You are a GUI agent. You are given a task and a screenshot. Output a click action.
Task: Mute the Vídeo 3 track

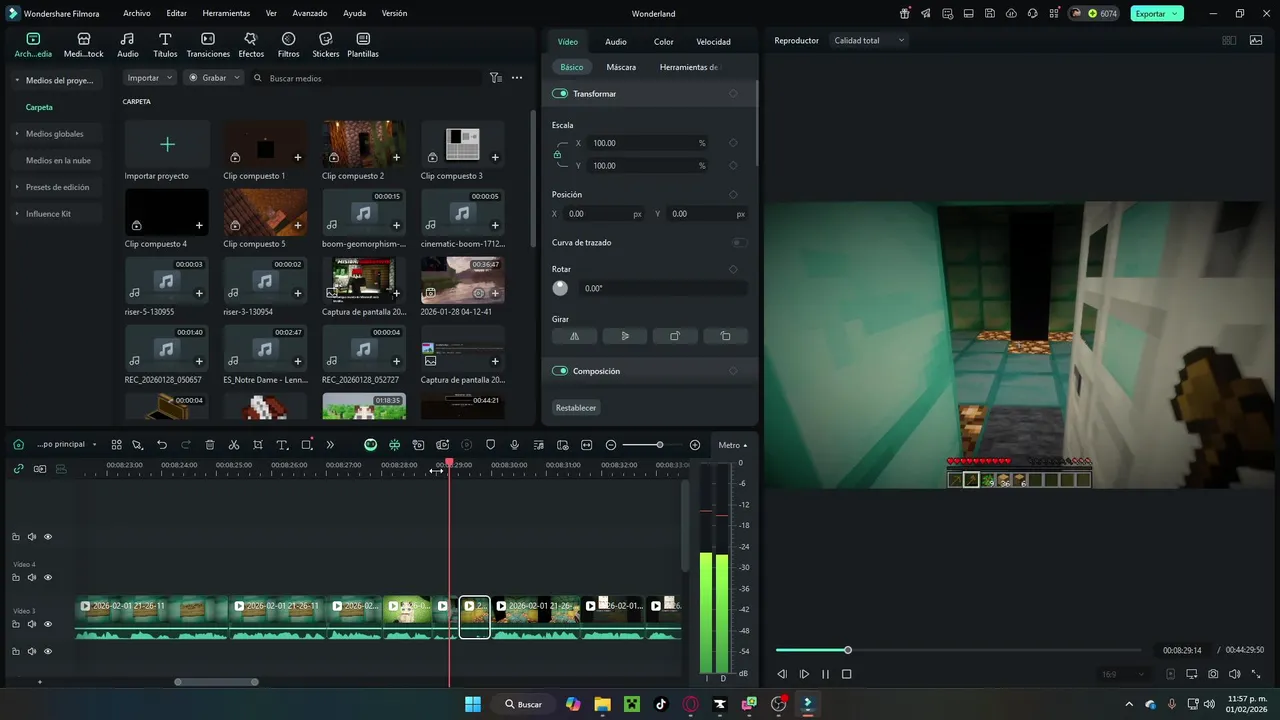tap(32, 624)
